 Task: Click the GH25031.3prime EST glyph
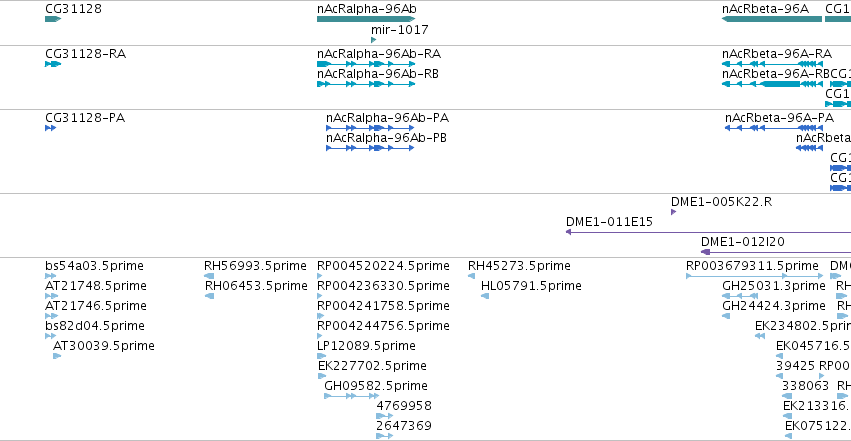(x=740, y=296)
